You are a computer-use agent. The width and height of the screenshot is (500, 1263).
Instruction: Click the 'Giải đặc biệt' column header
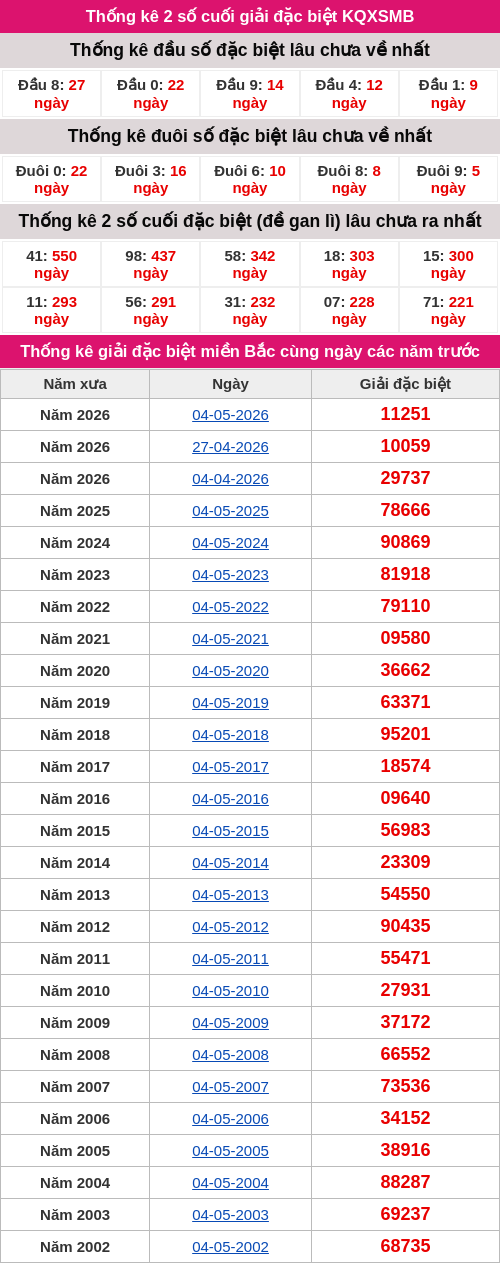coord(405,384)
